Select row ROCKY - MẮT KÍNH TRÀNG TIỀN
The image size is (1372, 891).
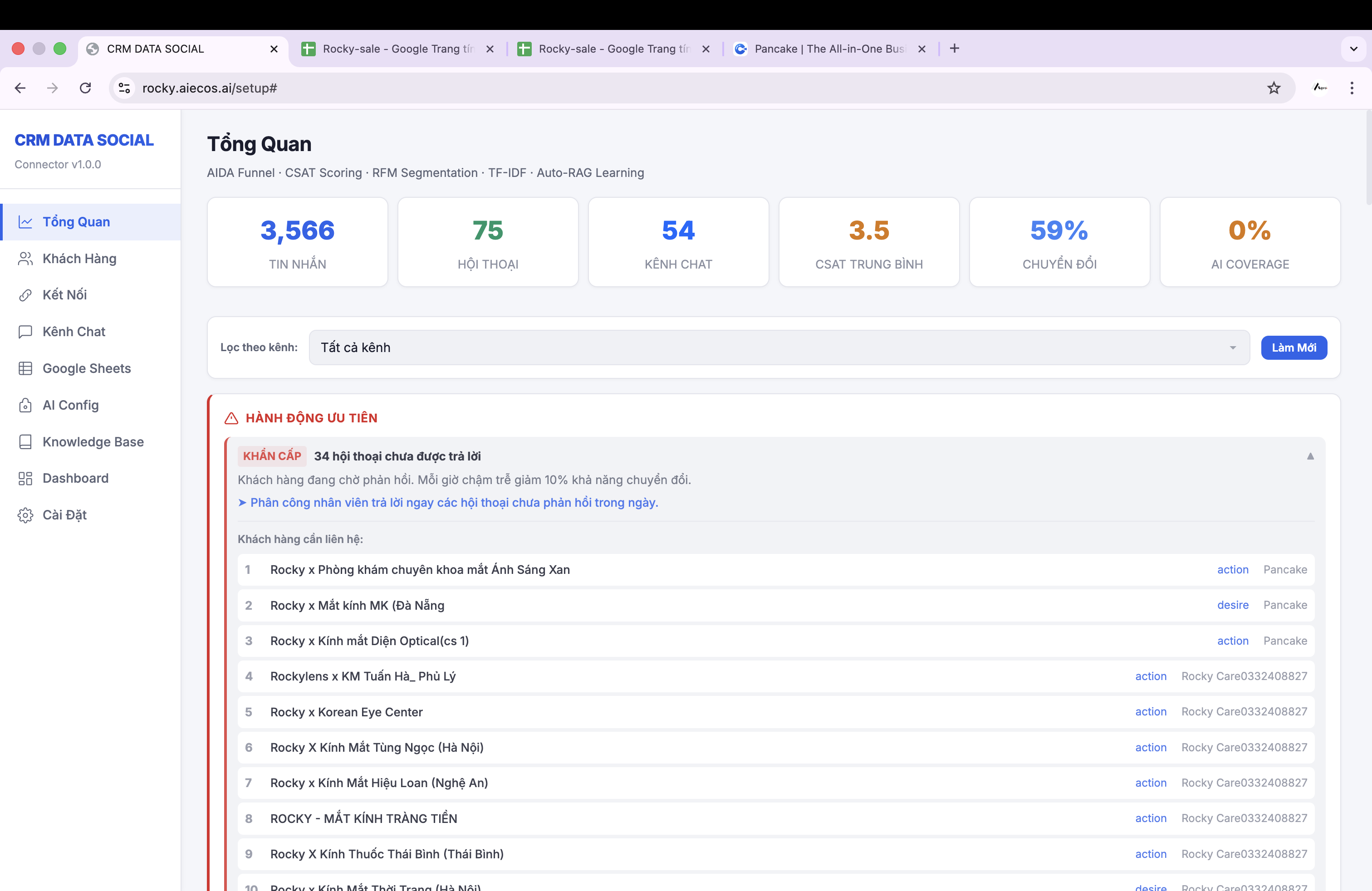pos(776,818)
